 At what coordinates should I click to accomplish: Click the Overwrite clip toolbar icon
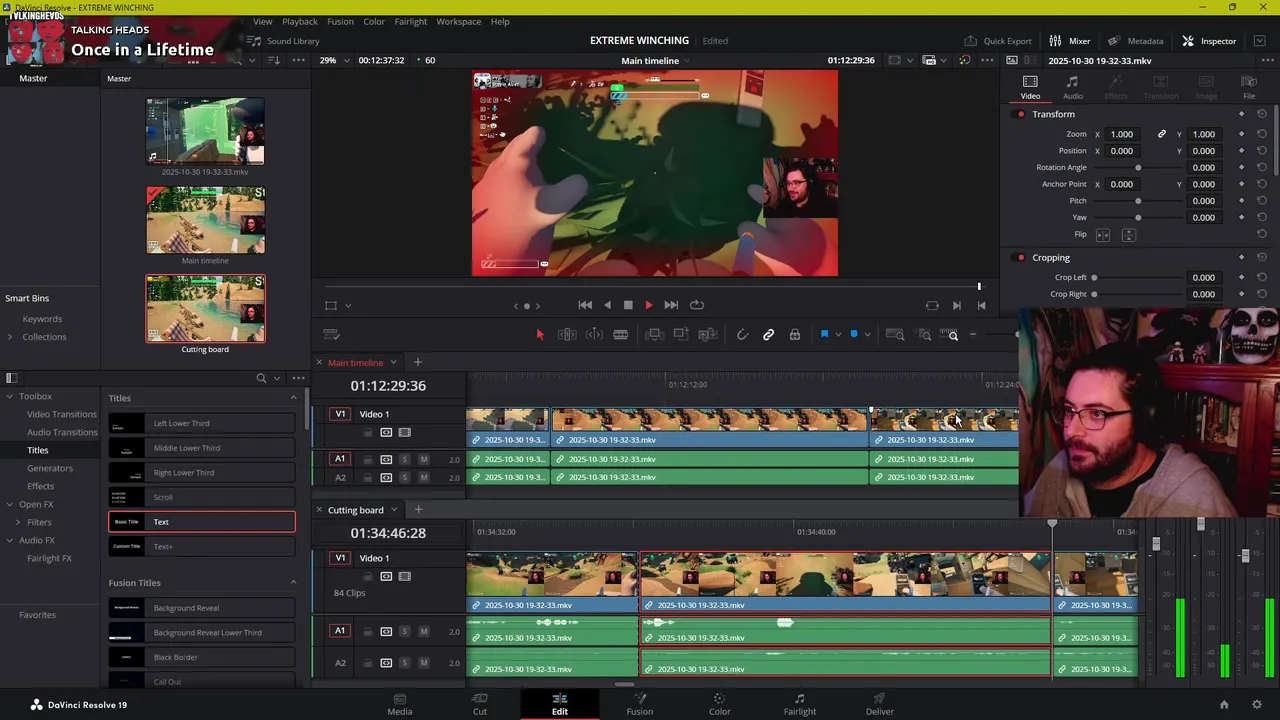[680, 335]
